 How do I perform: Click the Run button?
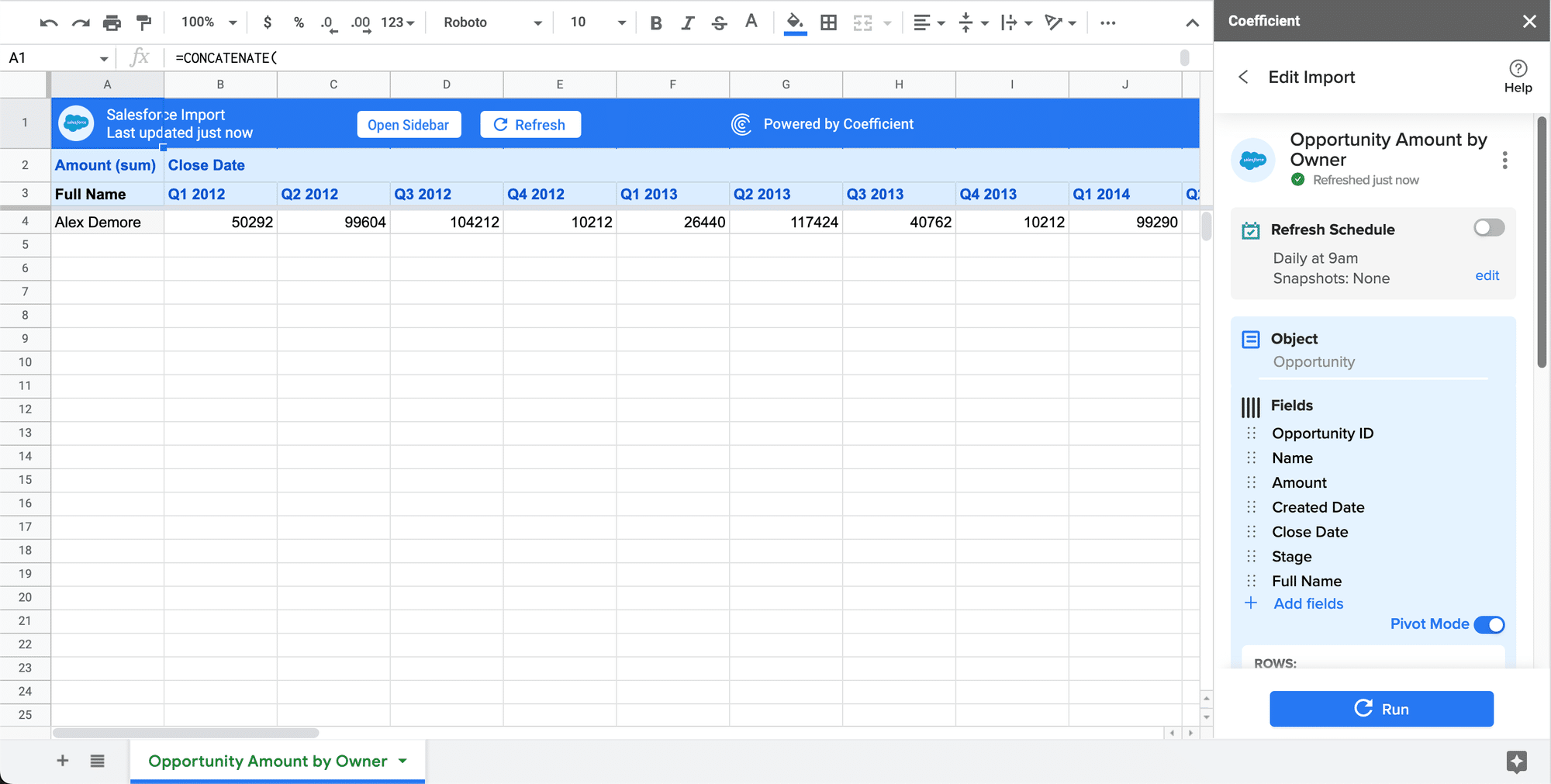(x=1381, y=709)
